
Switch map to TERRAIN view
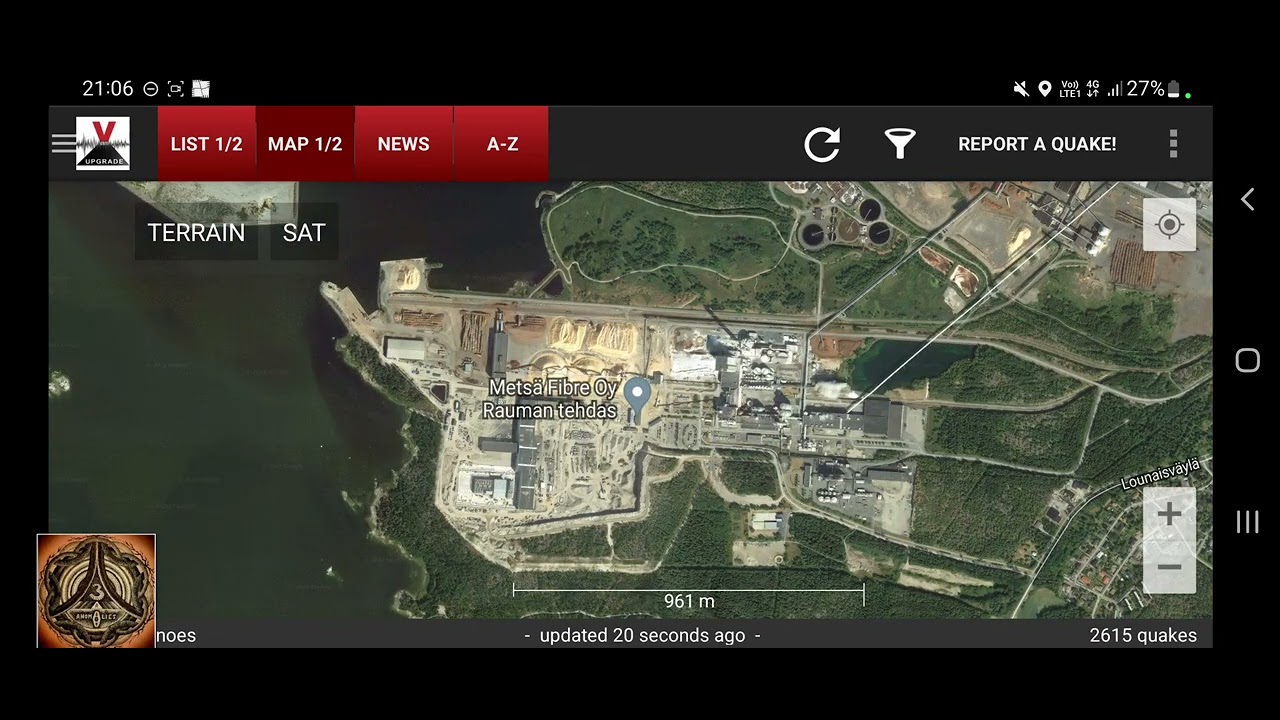(196, 232)
